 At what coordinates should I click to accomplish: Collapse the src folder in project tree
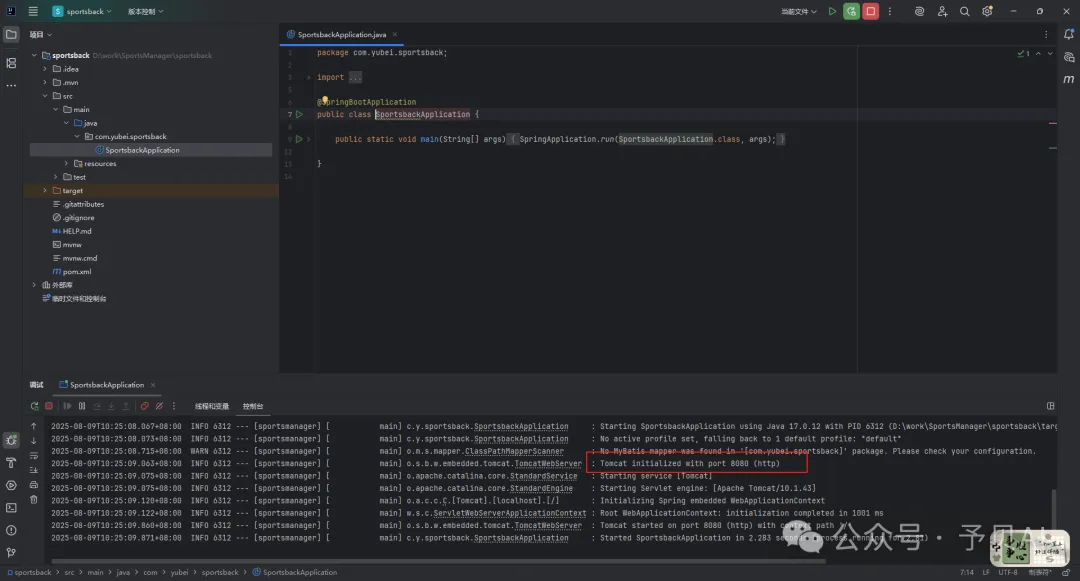(45, 96)
